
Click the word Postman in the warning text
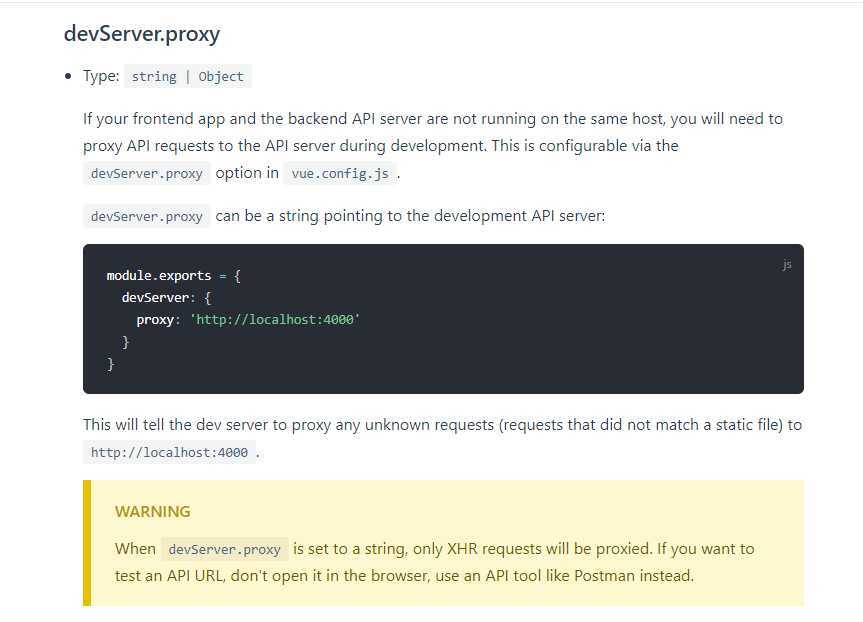[604, 576]
